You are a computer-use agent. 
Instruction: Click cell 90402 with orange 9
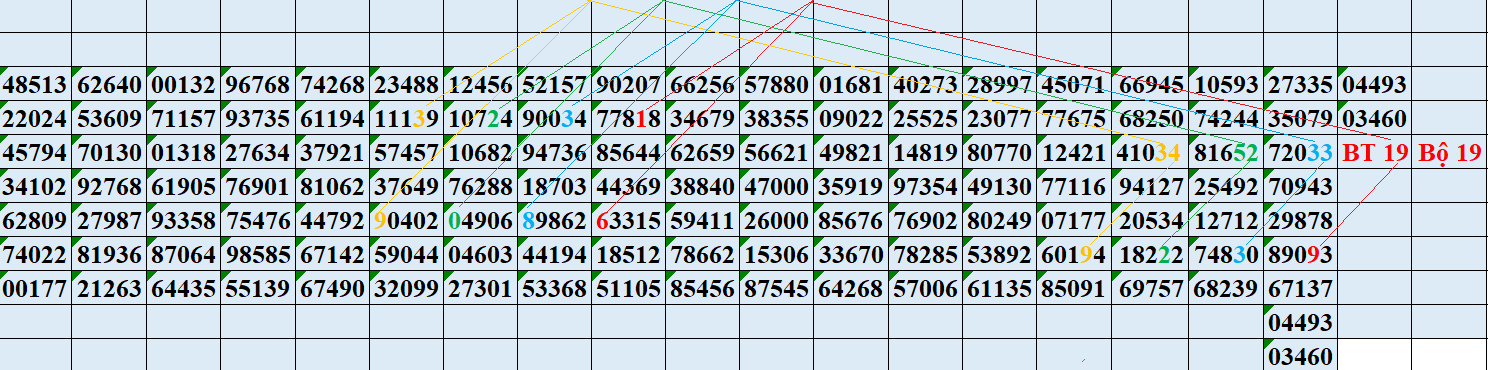[x=406, y=221]
